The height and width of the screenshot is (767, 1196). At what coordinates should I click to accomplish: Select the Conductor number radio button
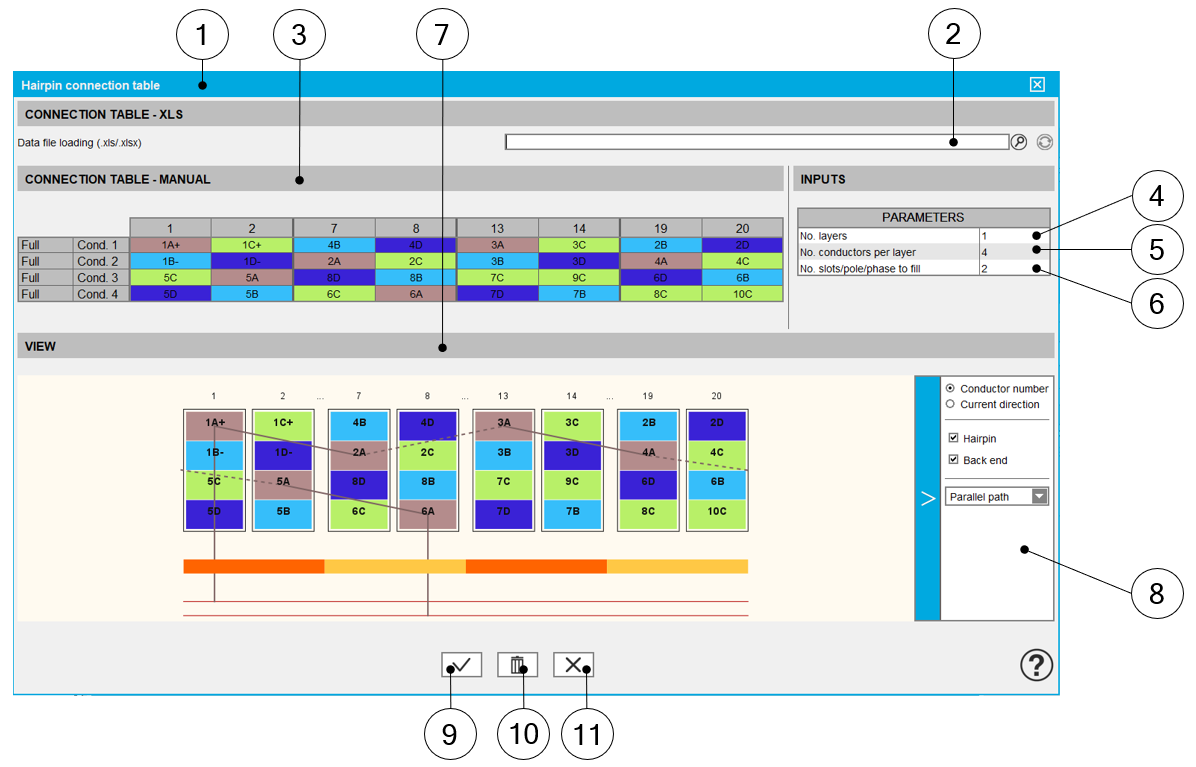coord(950,388)
